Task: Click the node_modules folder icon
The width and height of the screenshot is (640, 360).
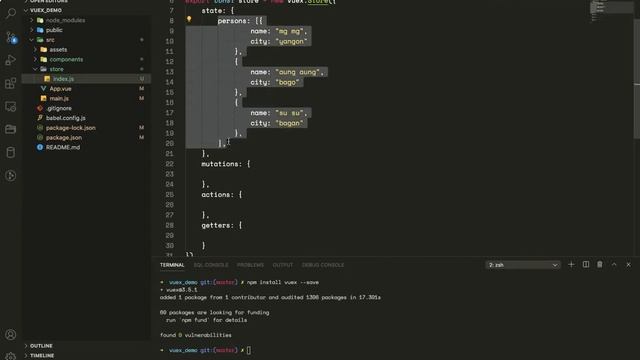Action: 40,20
